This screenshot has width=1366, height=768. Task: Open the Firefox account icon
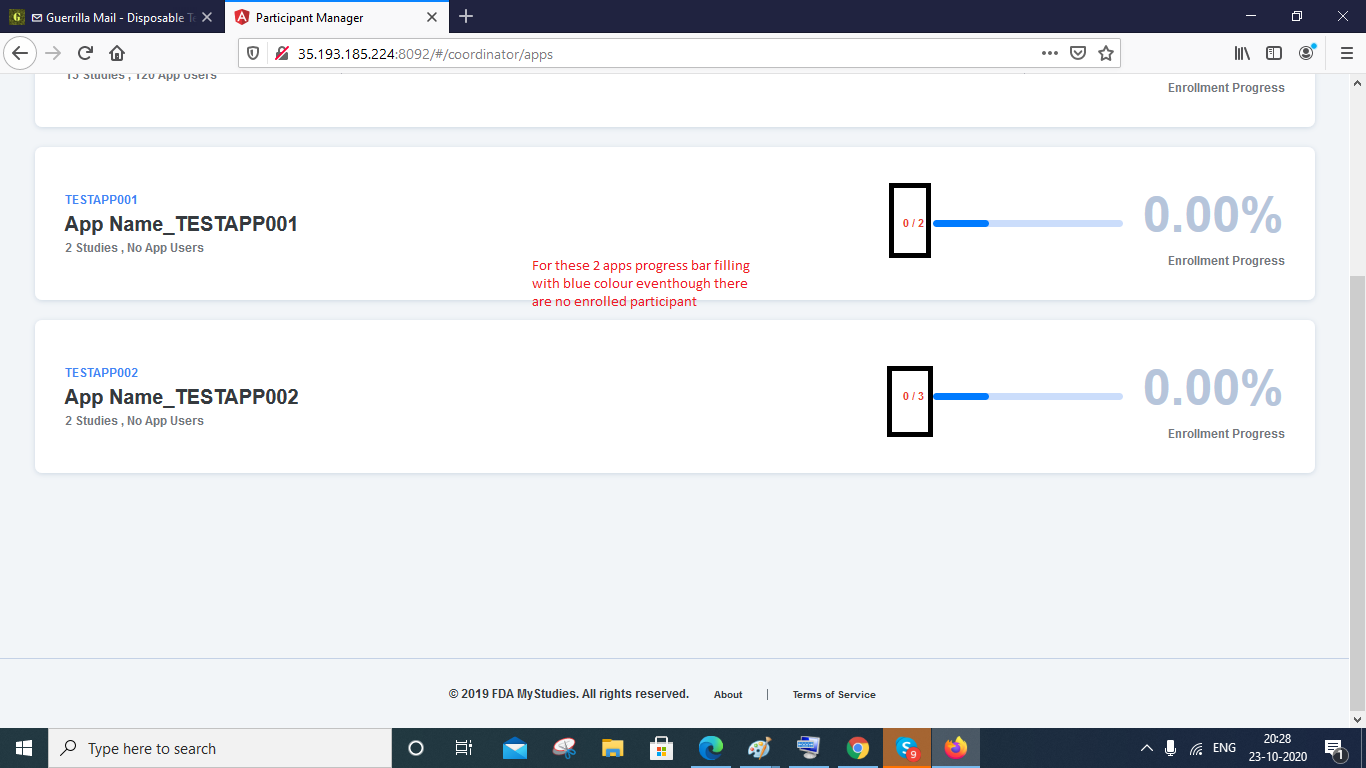click(x=1307, y=53)
